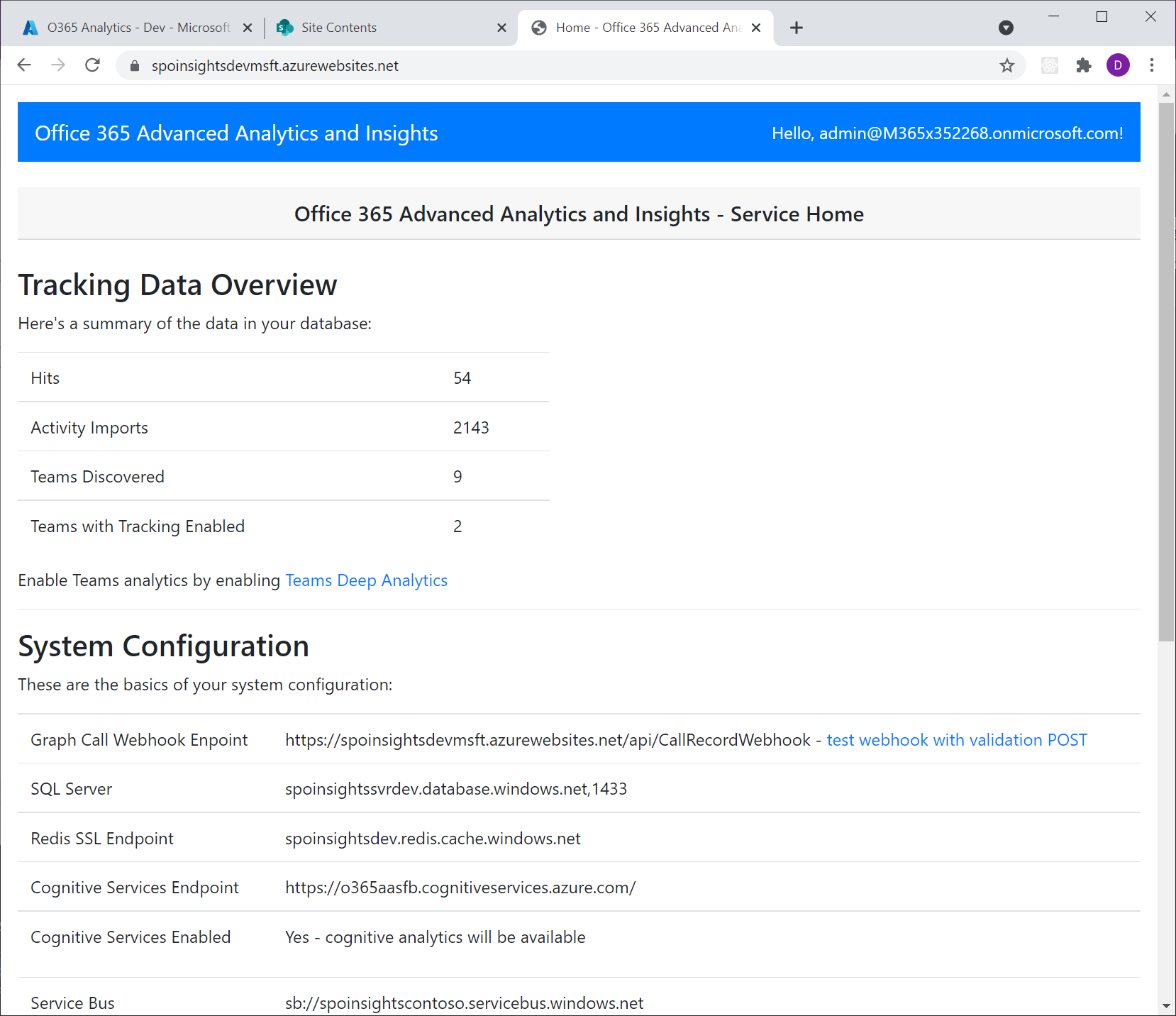Click the SQL Server address value
Image resolution: width=1176 pixels, height=1016 pixels.
(456, 789)
